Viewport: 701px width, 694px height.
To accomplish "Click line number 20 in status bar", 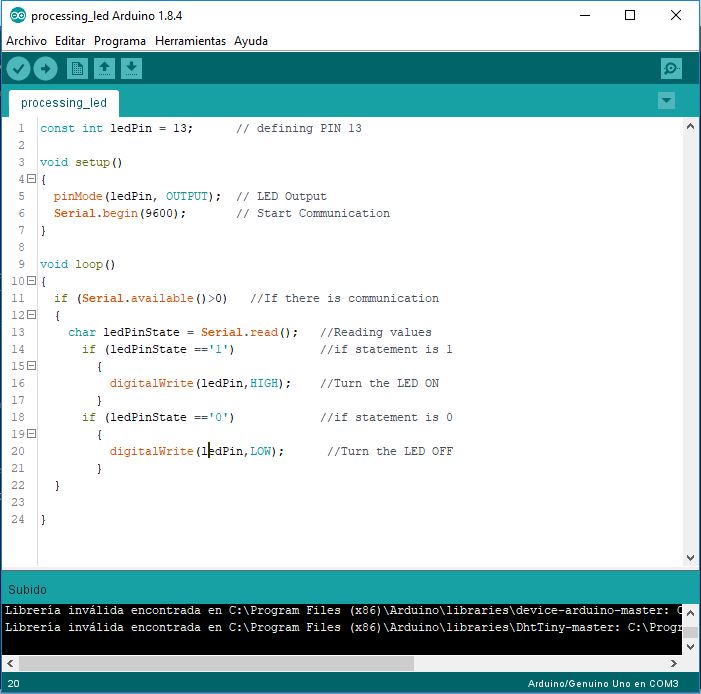I will (x=13, y=683).
